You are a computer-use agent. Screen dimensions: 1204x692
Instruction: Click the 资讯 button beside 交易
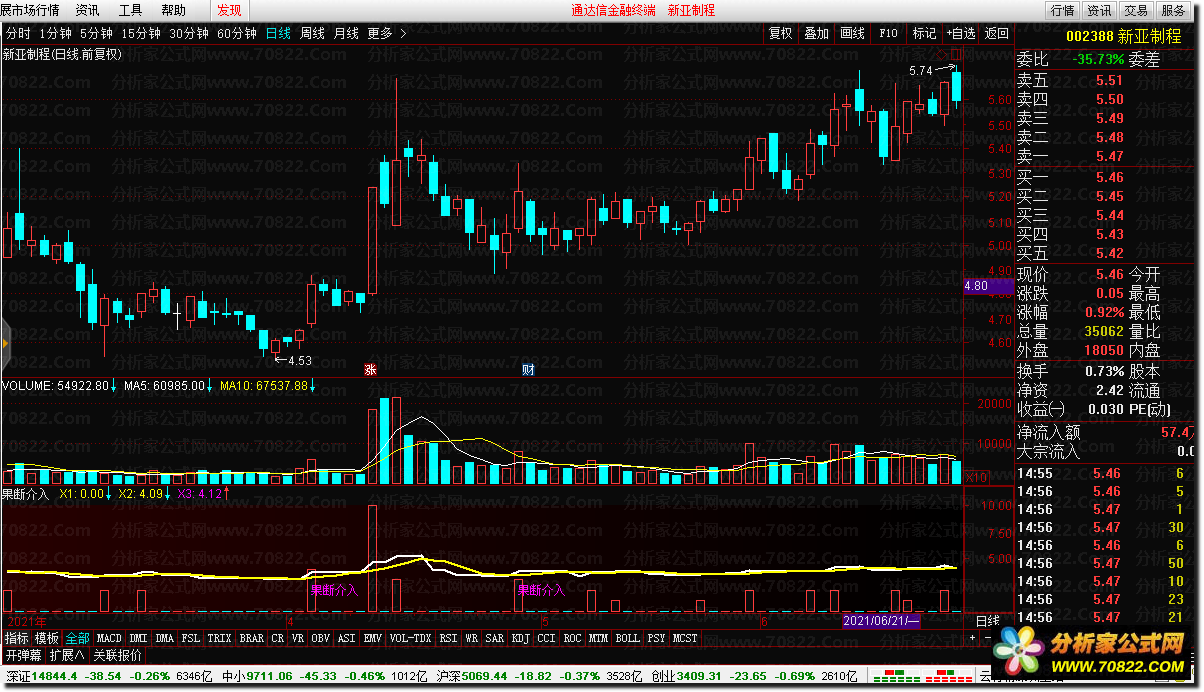point(1099,10)
